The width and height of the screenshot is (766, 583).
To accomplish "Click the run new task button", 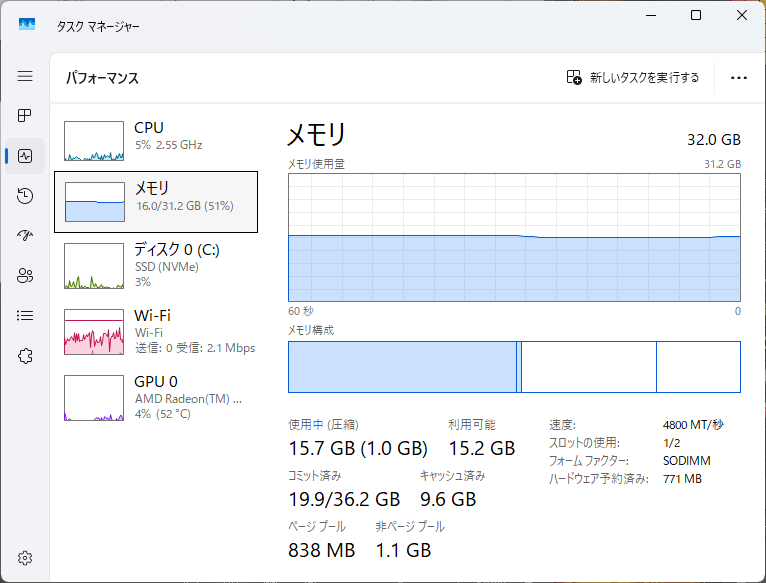I will click(632, 78).
